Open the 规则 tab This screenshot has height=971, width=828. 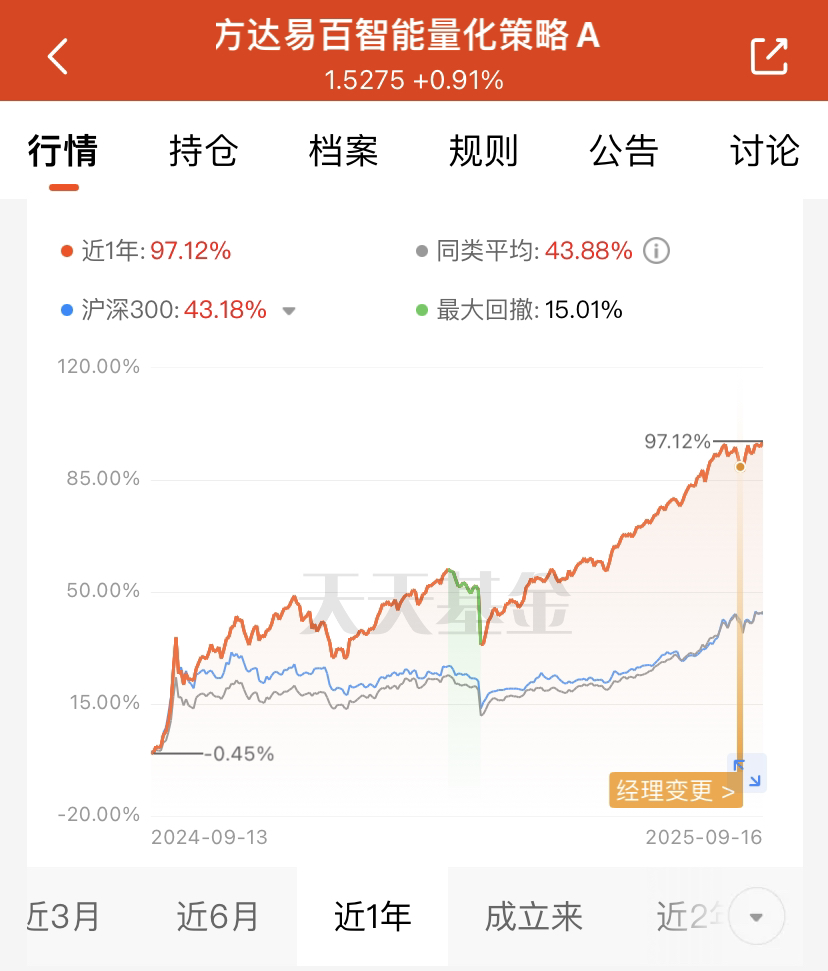[x=484, y=150]
